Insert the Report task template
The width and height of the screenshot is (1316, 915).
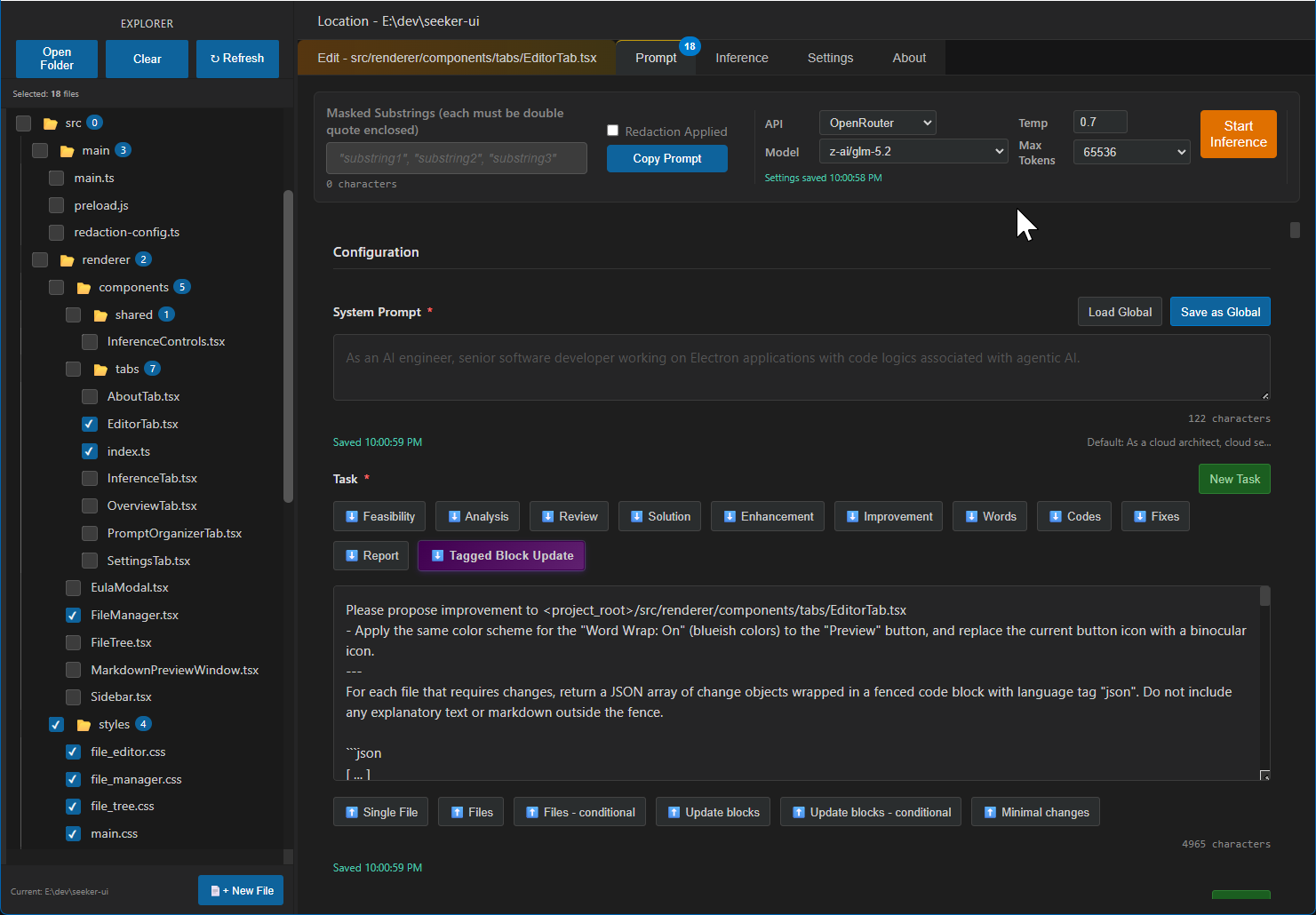pyautogui.click(x=371, y=555)
